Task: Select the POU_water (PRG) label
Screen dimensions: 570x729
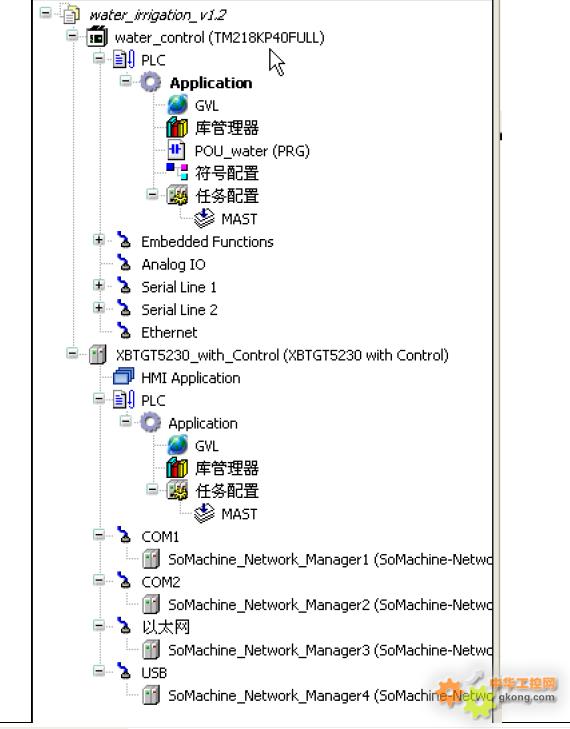Action: (252, 151)
